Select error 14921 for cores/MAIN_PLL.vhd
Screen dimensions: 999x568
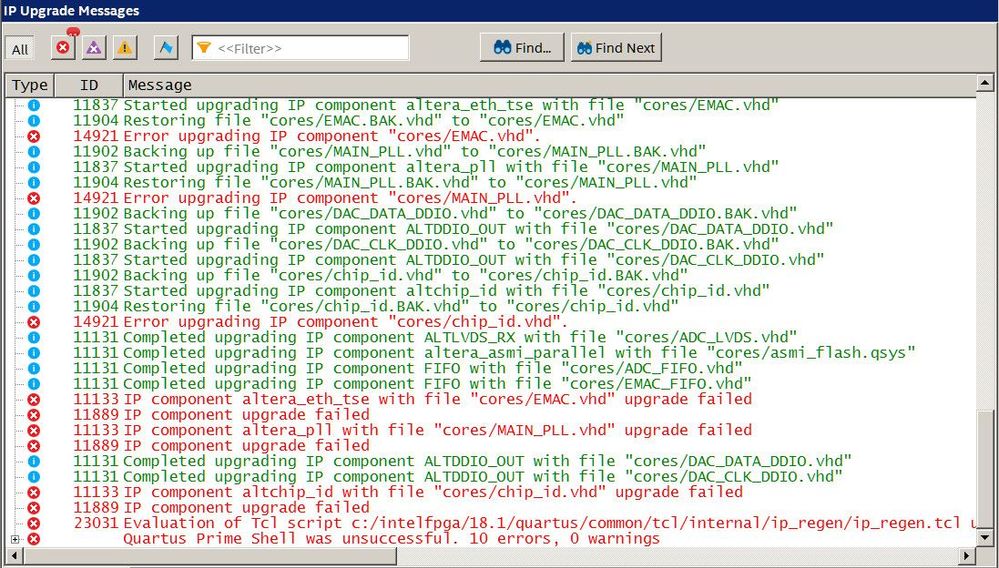click(350, 198)
